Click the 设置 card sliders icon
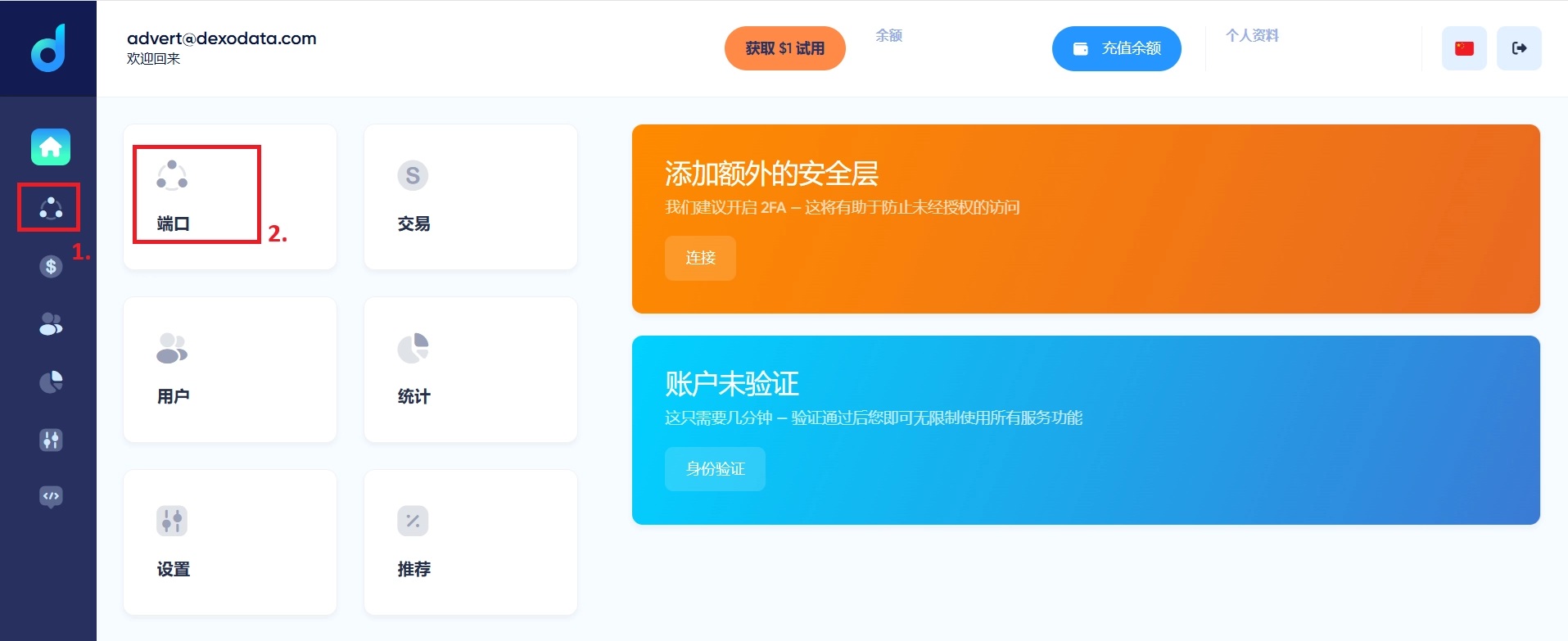This screenshot has width=1568, height=641. [x=172, y=521]
